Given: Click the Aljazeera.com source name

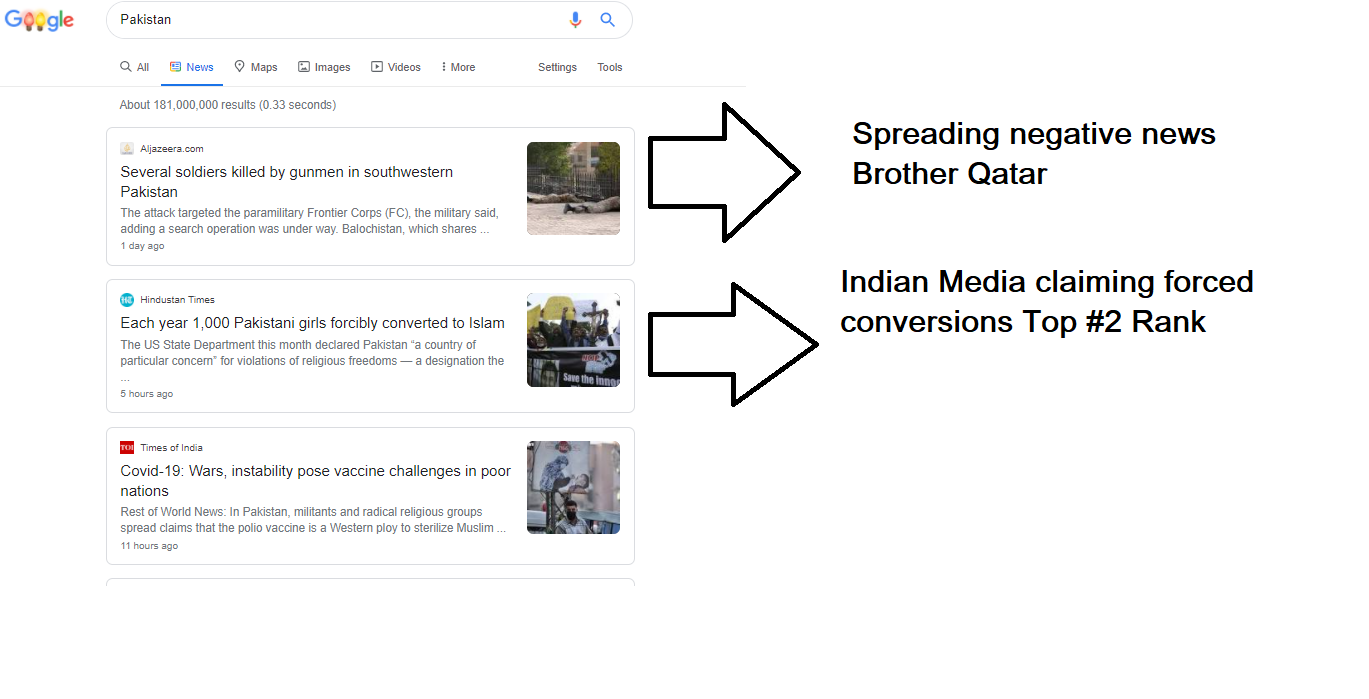Looking at the screenshot, I should point(172,148).
